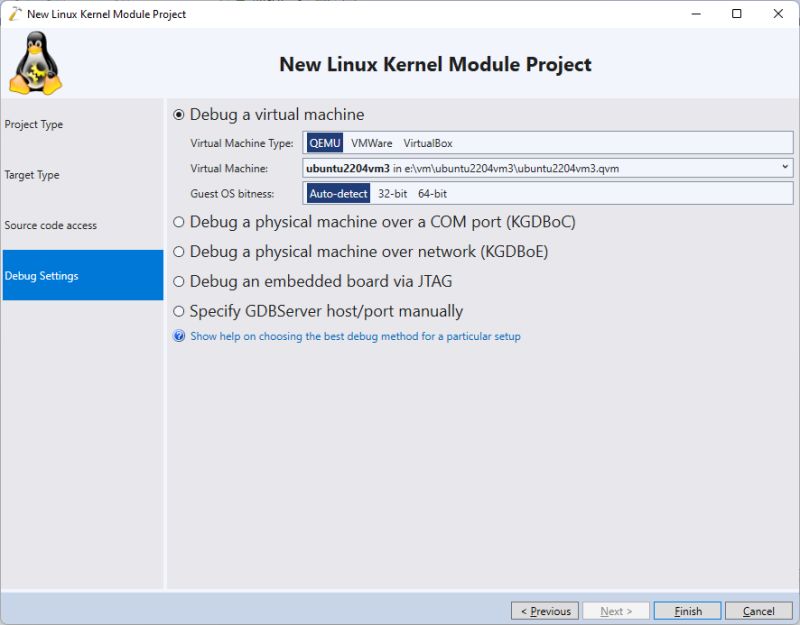Click inside the ubuntu2204vm3 virtual machine field
The width and height of the screenshot is (800, 625).
point(500,167)
